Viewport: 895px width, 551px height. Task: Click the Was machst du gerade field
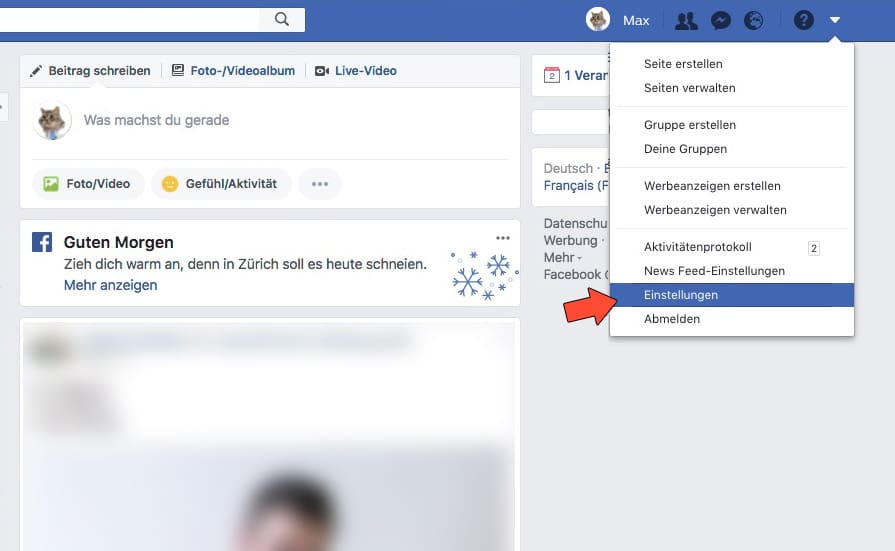[x=156, y=120]
